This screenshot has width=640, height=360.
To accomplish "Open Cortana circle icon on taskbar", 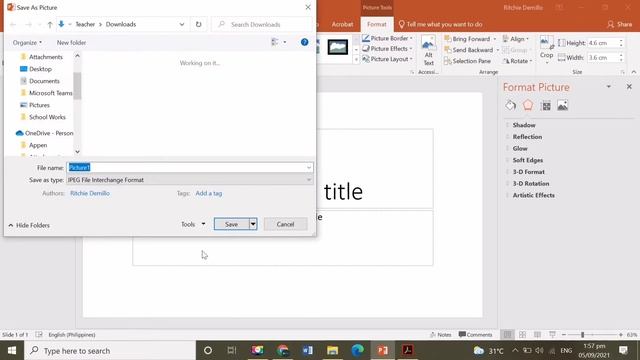I will (x=208, y=350).
